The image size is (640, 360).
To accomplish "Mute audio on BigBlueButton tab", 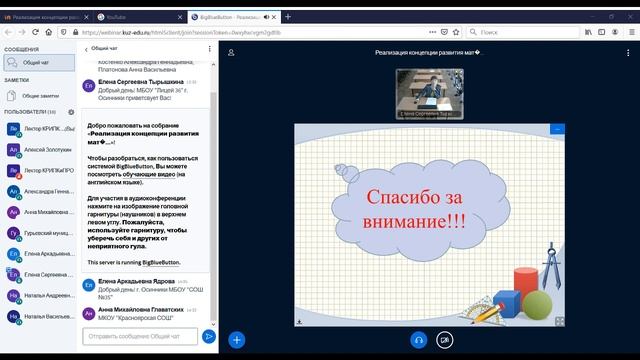I will [x=266, y=17].
